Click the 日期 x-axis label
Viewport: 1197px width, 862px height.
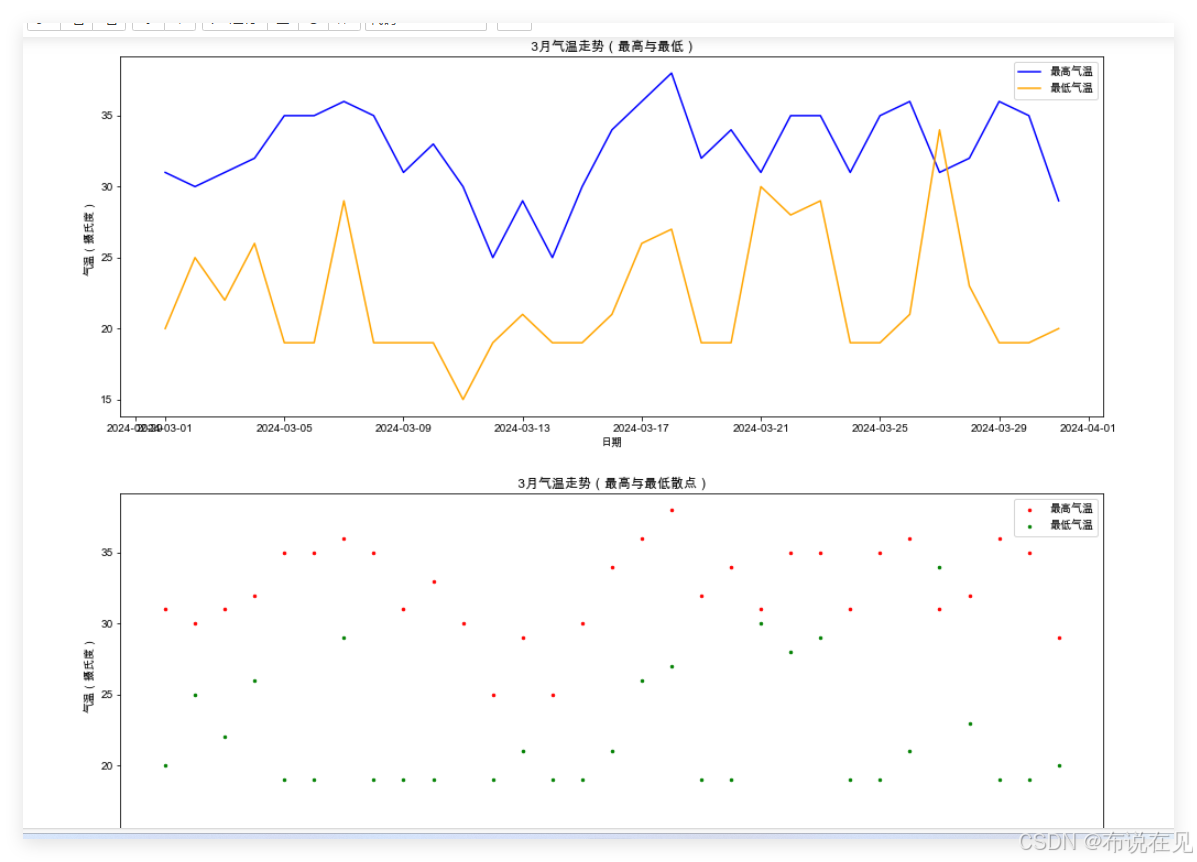click(611, 442)
